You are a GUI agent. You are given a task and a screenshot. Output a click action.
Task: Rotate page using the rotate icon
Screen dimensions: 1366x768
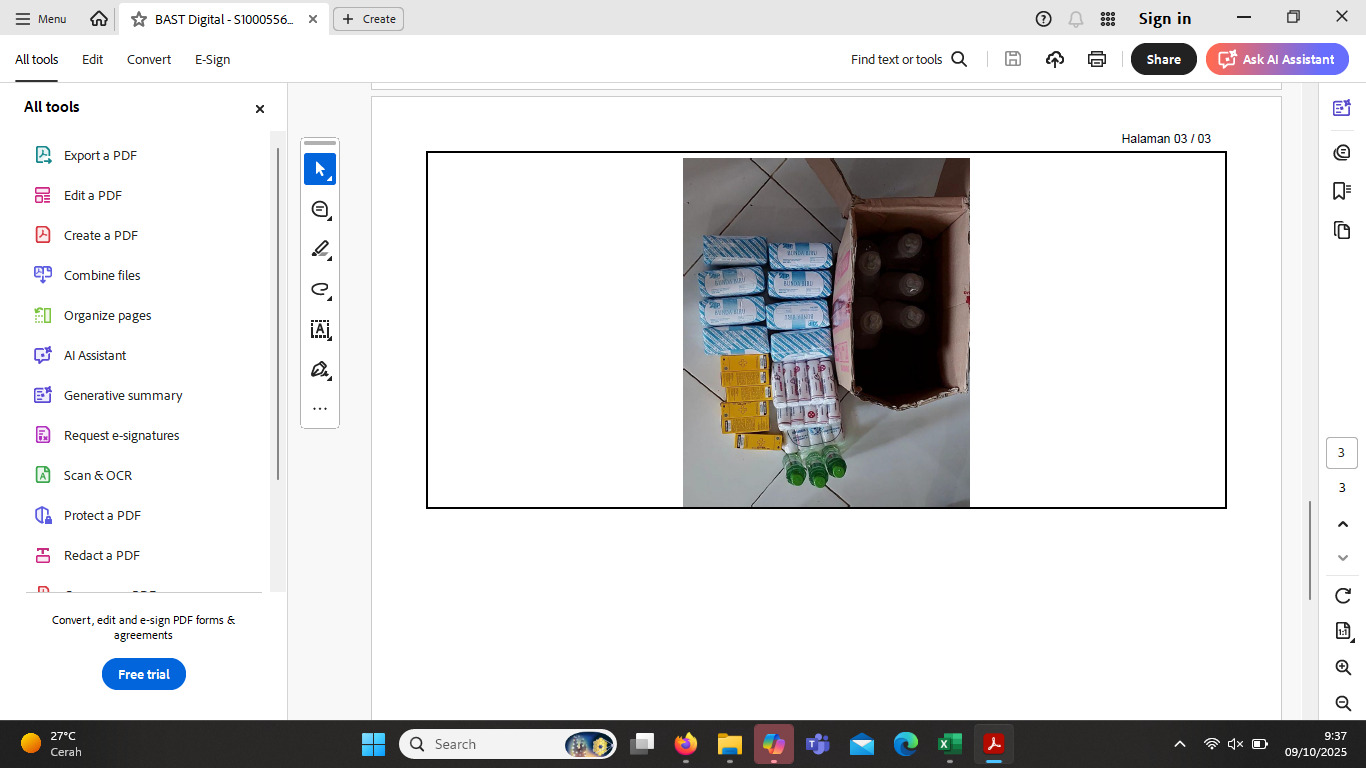coord(1342,596)
